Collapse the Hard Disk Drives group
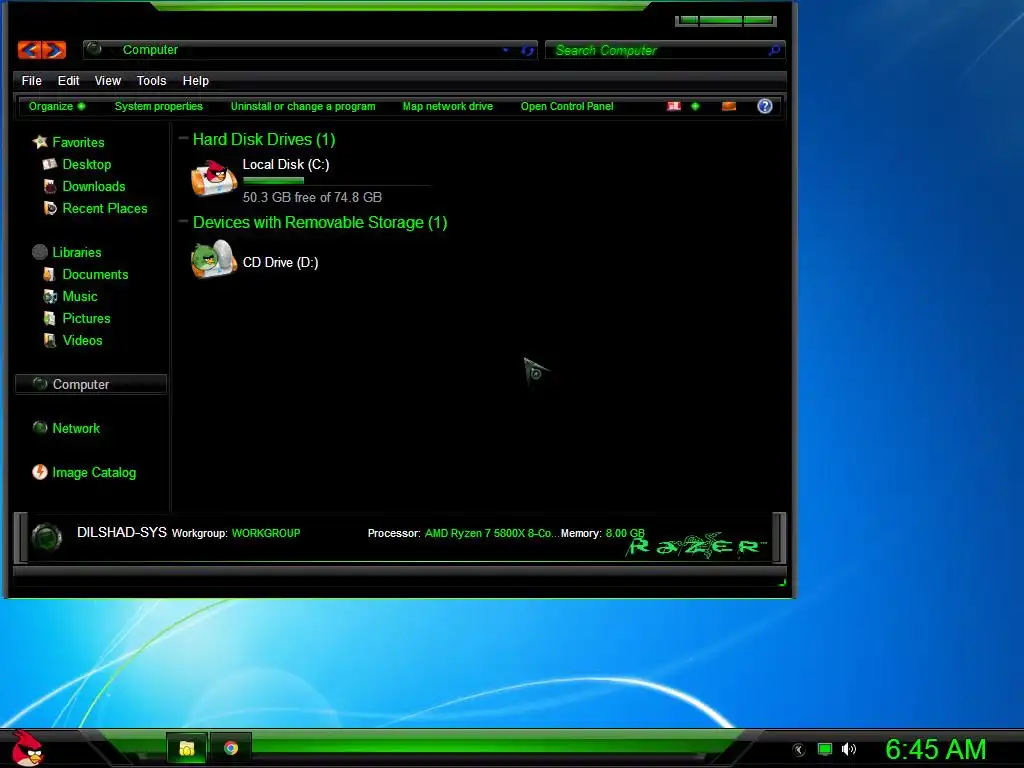 (x=184, y=138)
